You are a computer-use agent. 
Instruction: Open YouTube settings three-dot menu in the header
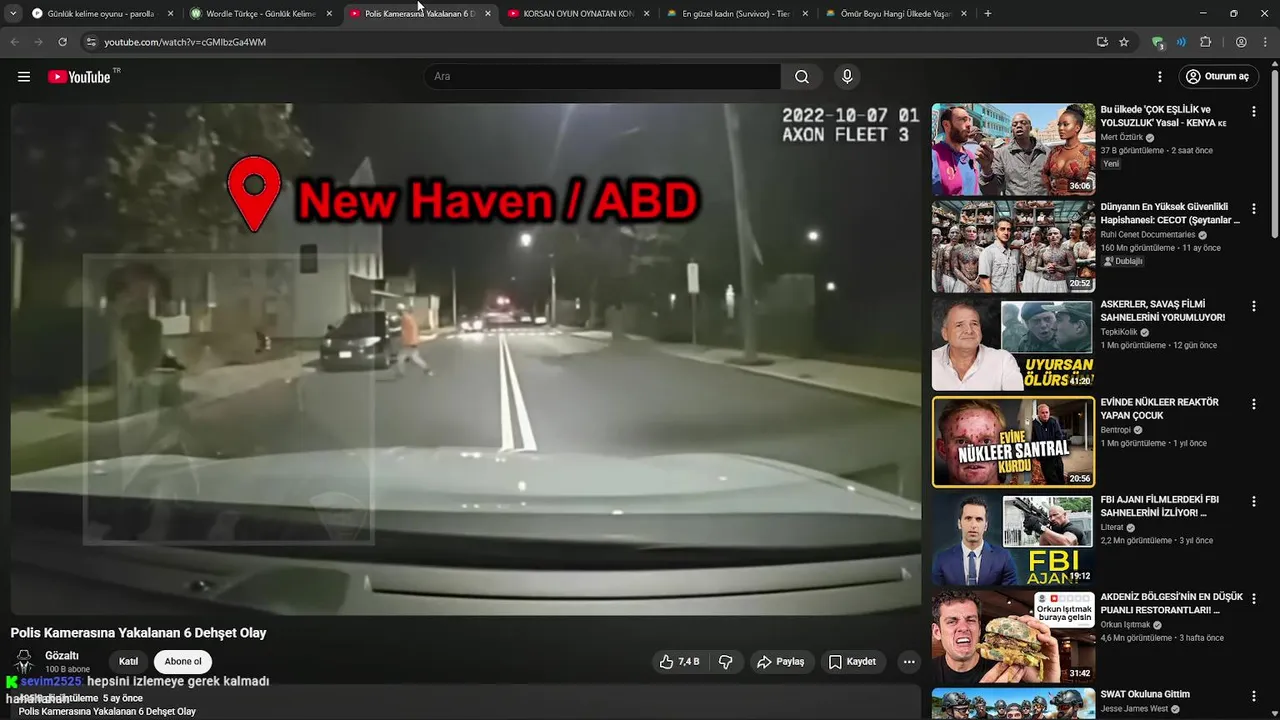pos(1160,77)
